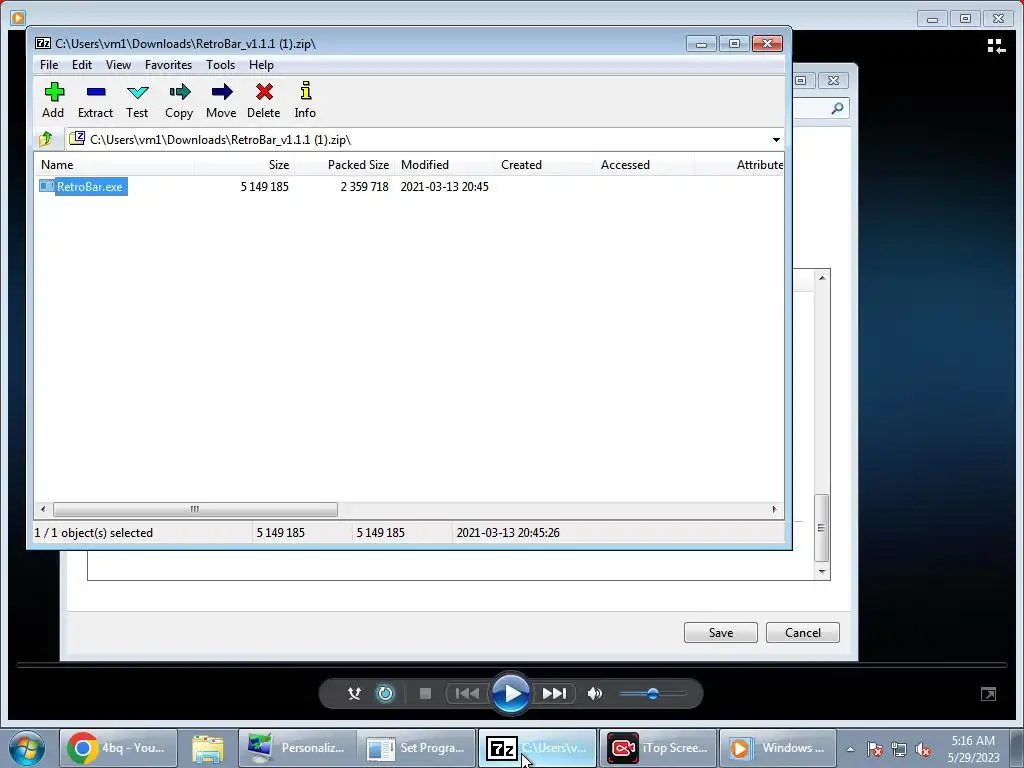Open the View menu
Image resolution: width=1024 pixels, height=768 pixels.
(118, 65)
